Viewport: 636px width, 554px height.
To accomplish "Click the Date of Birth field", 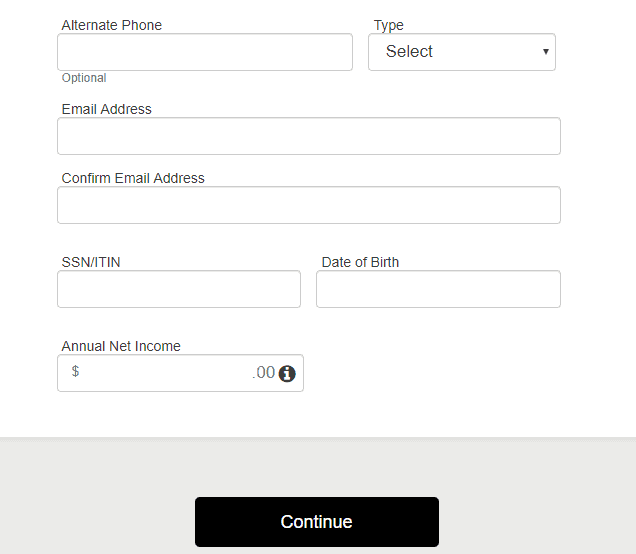I will 438,289.
